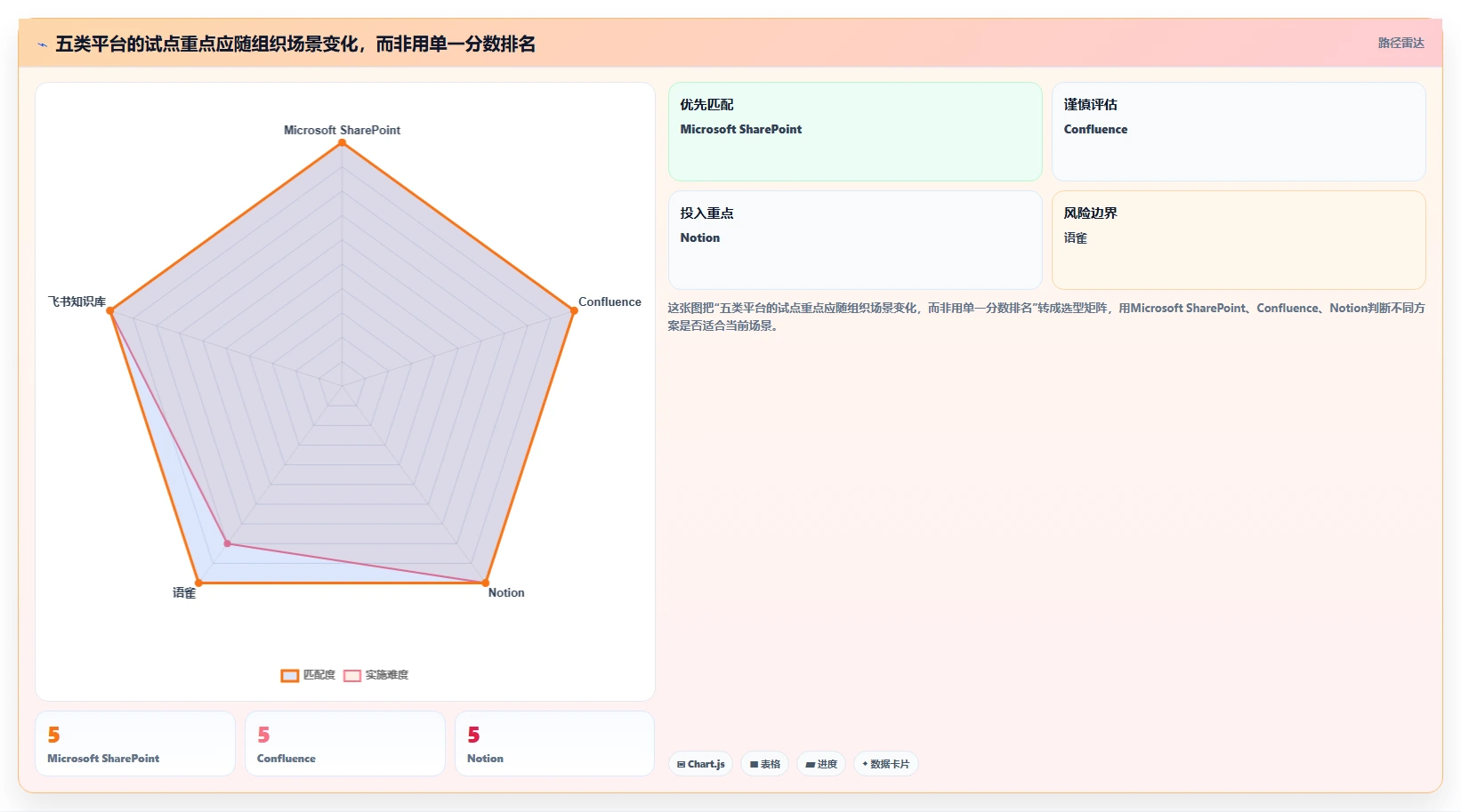This screenshot has width=1461, height=812.
Task: Click the Notion axis label on chart
Action: 506,592
